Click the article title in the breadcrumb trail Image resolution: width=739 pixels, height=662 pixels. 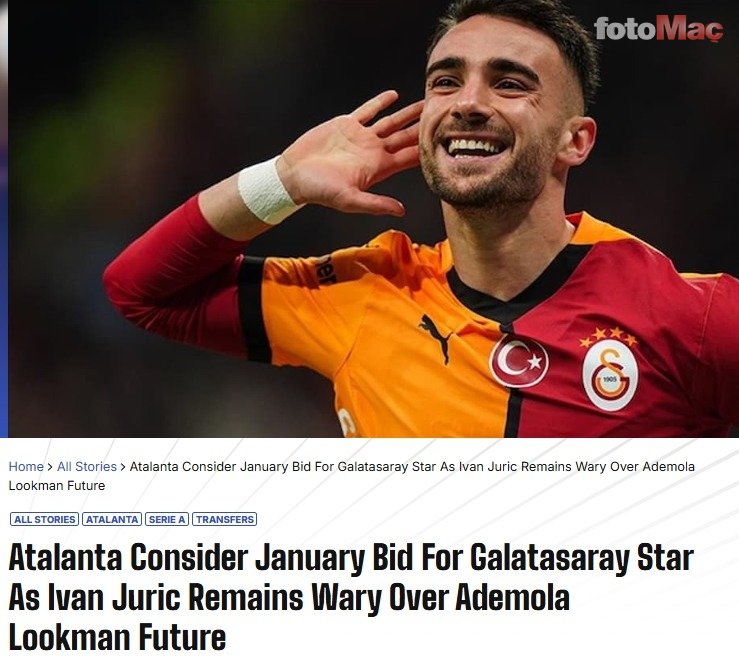352,476
